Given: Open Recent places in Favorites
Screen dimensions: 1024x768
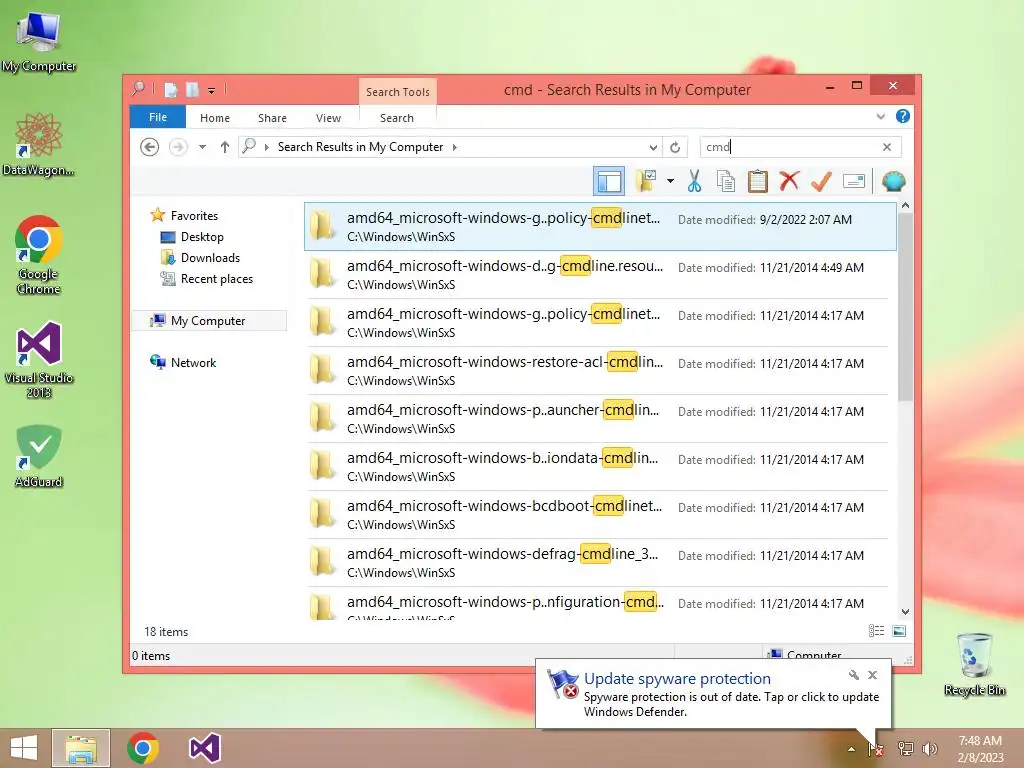Looking at the screenshot, I should coord(217,279).
